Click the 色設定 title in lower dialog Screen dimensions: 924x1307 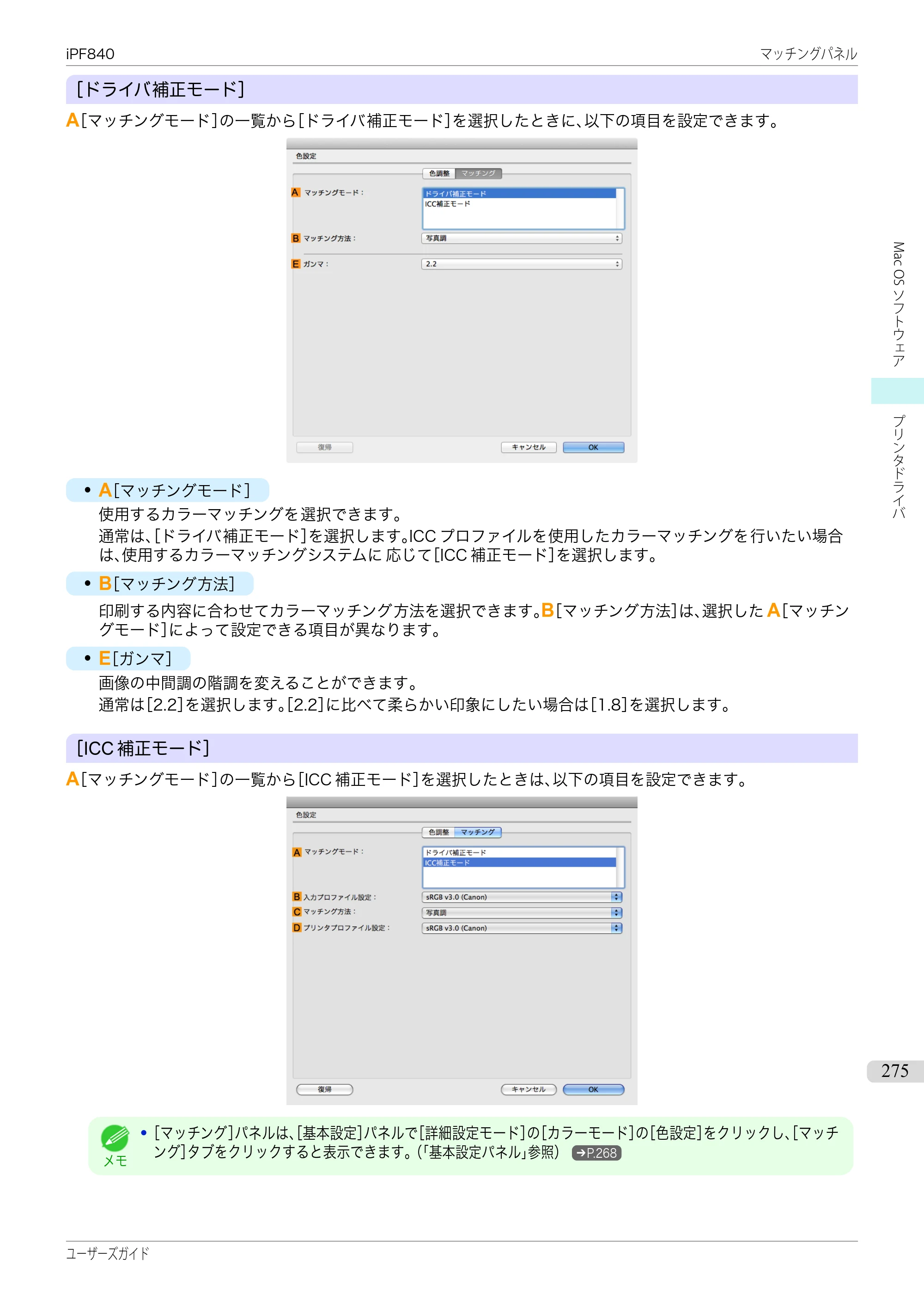(x=306, y=815)
